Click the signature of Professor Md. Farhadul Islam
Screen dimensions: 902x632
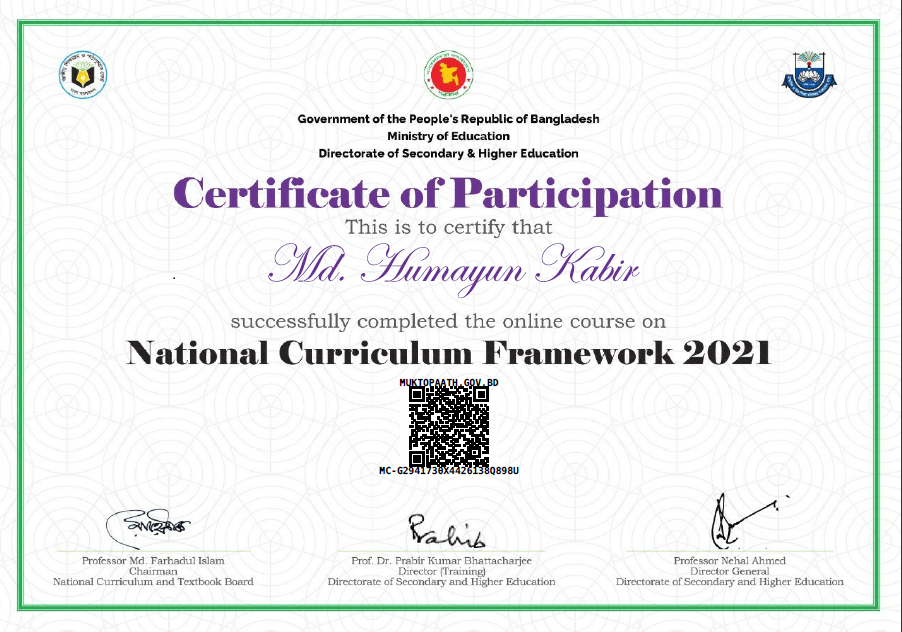[148, 528]
